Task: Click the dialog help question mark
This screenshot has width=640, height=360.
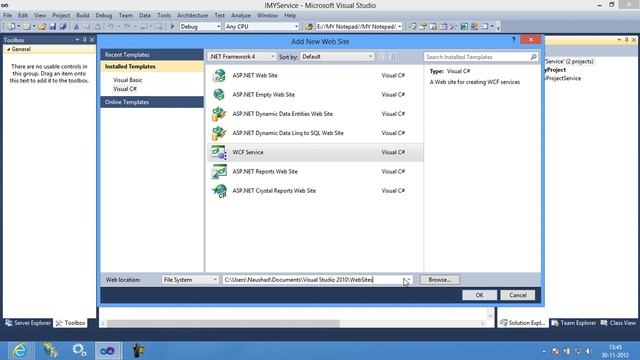Action: click(x=513, y=40)
